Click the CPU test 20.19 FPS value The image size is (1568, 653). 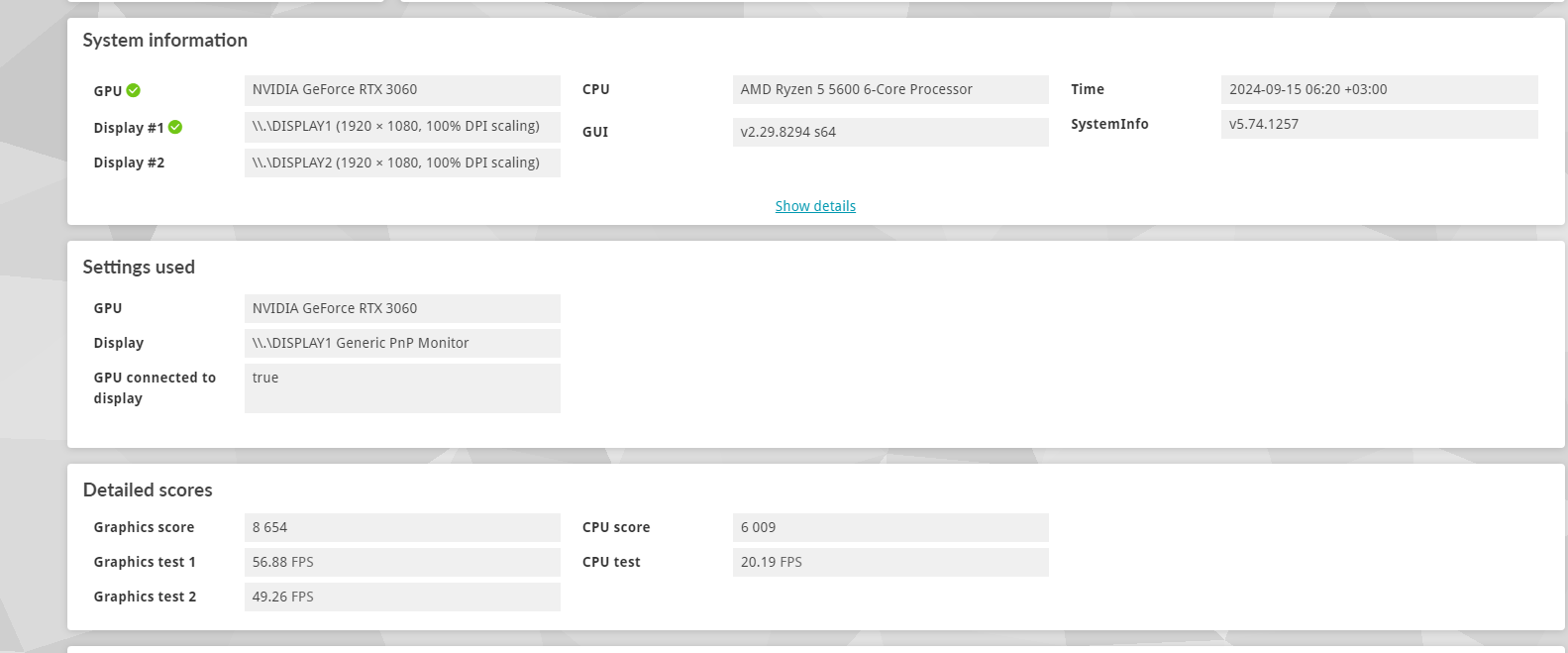[889, 562]
